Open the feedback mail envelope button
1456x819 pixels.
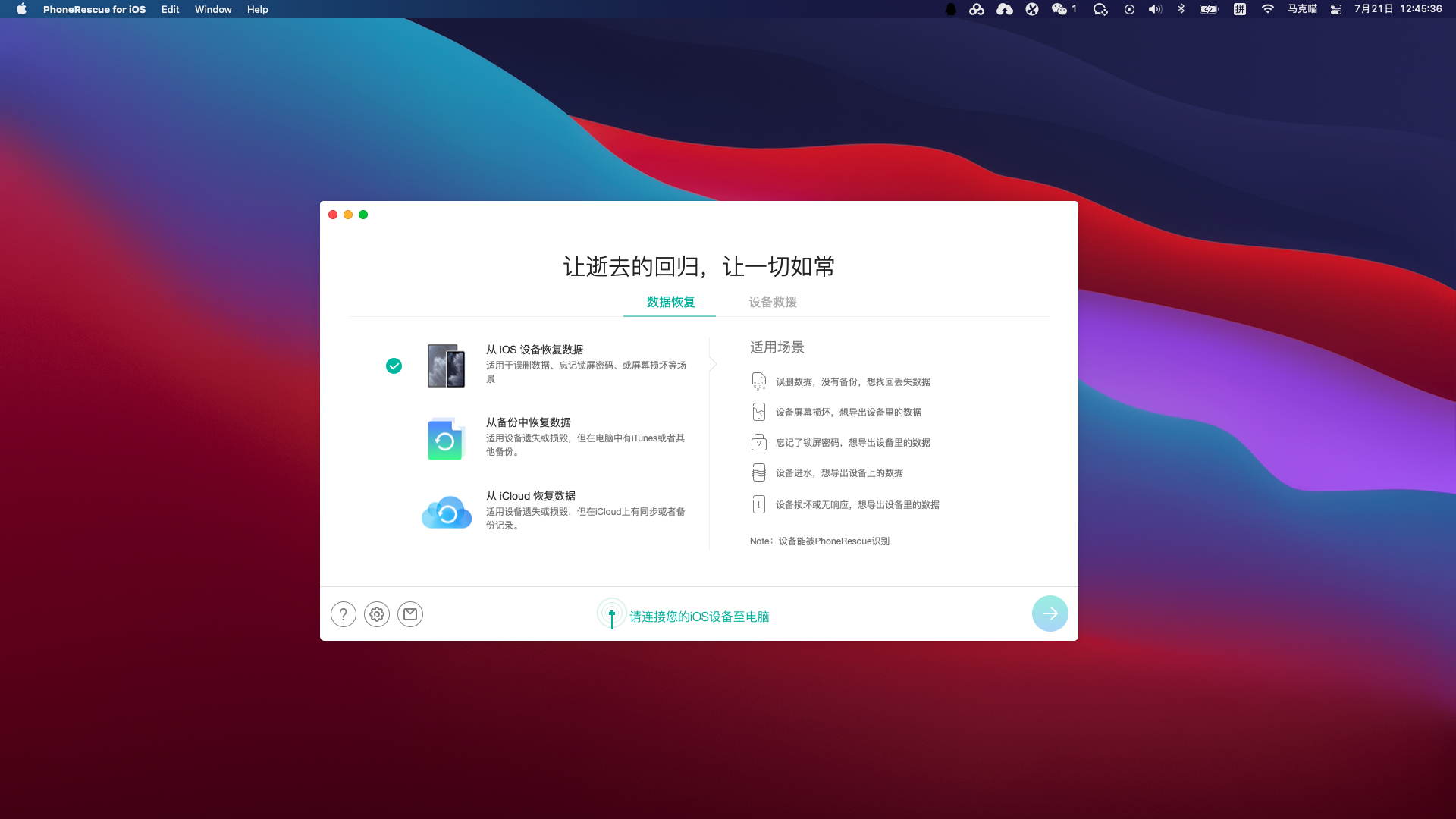(410, 614)
